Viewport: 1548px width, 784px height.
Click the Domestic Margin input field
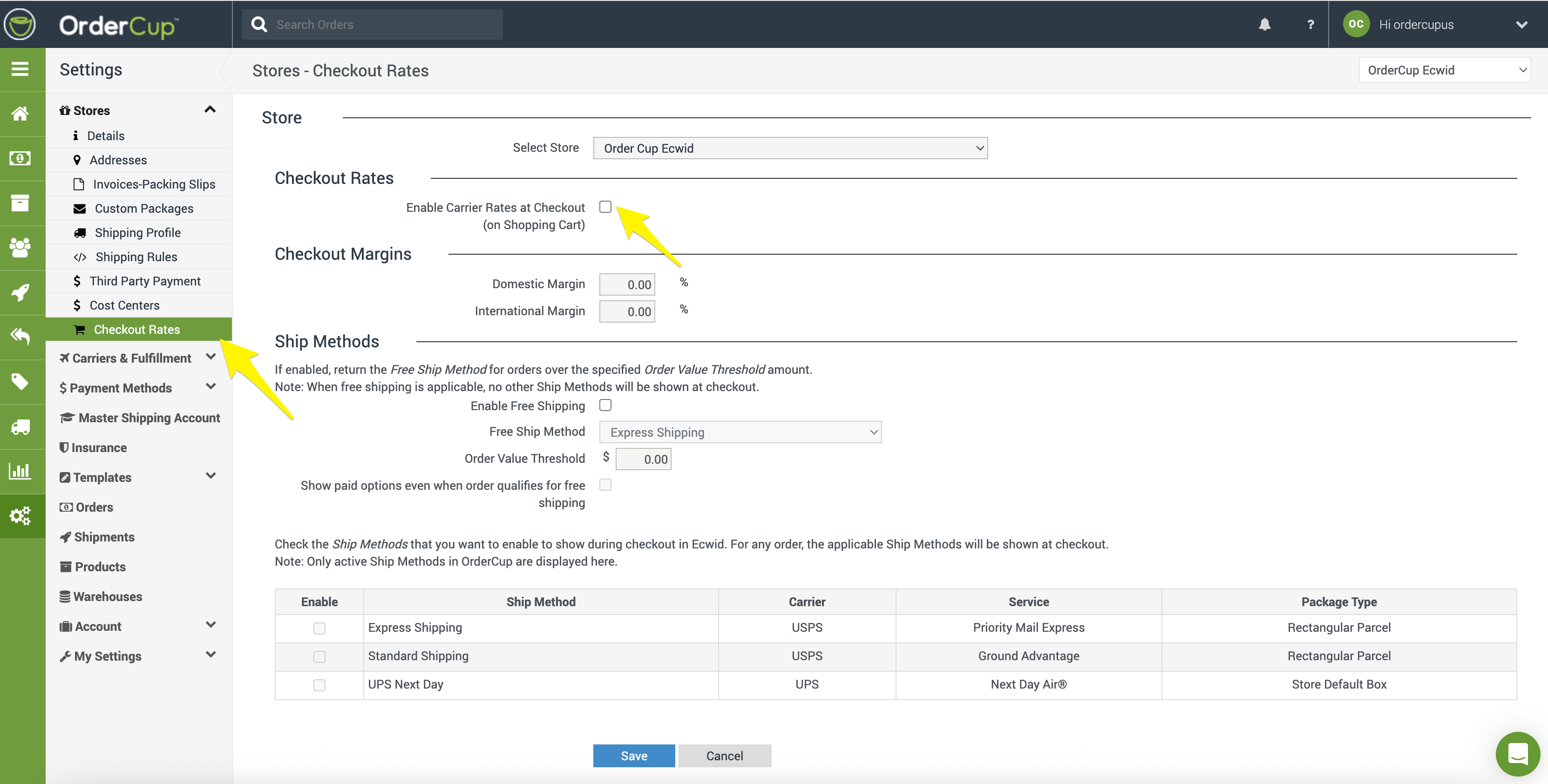click(x=627, y=285)
